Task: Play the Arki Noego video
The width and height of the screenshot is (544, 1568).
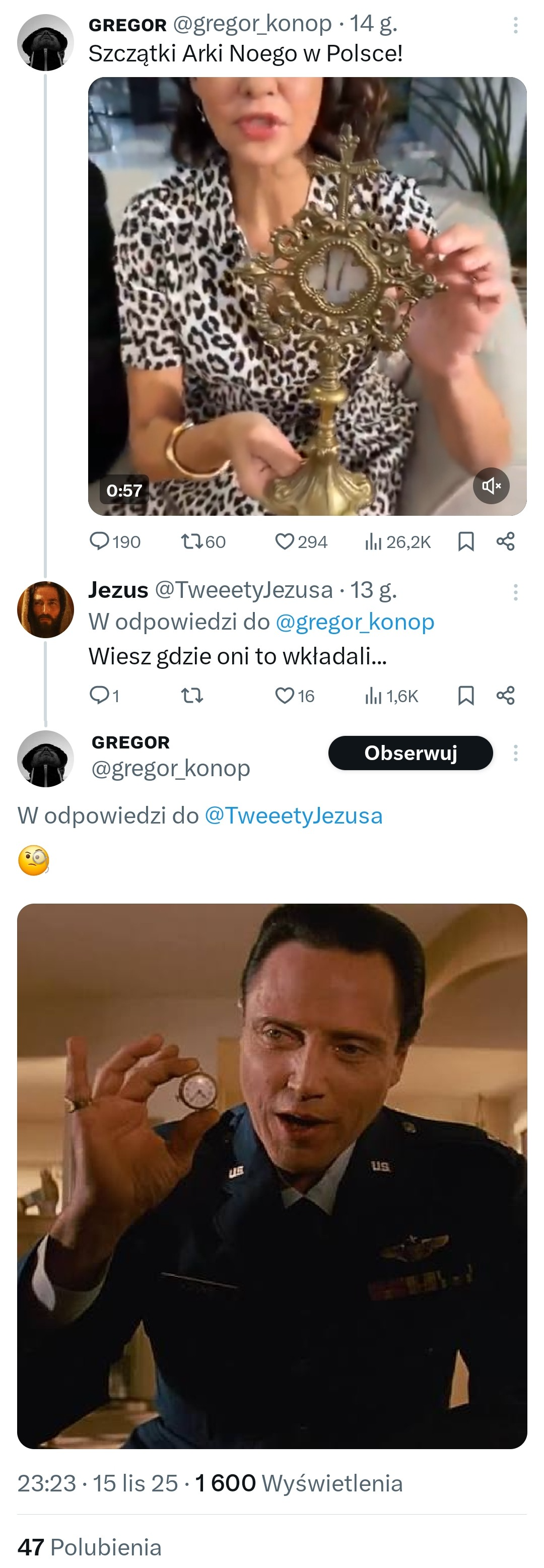Action: (x=307, y=297)
